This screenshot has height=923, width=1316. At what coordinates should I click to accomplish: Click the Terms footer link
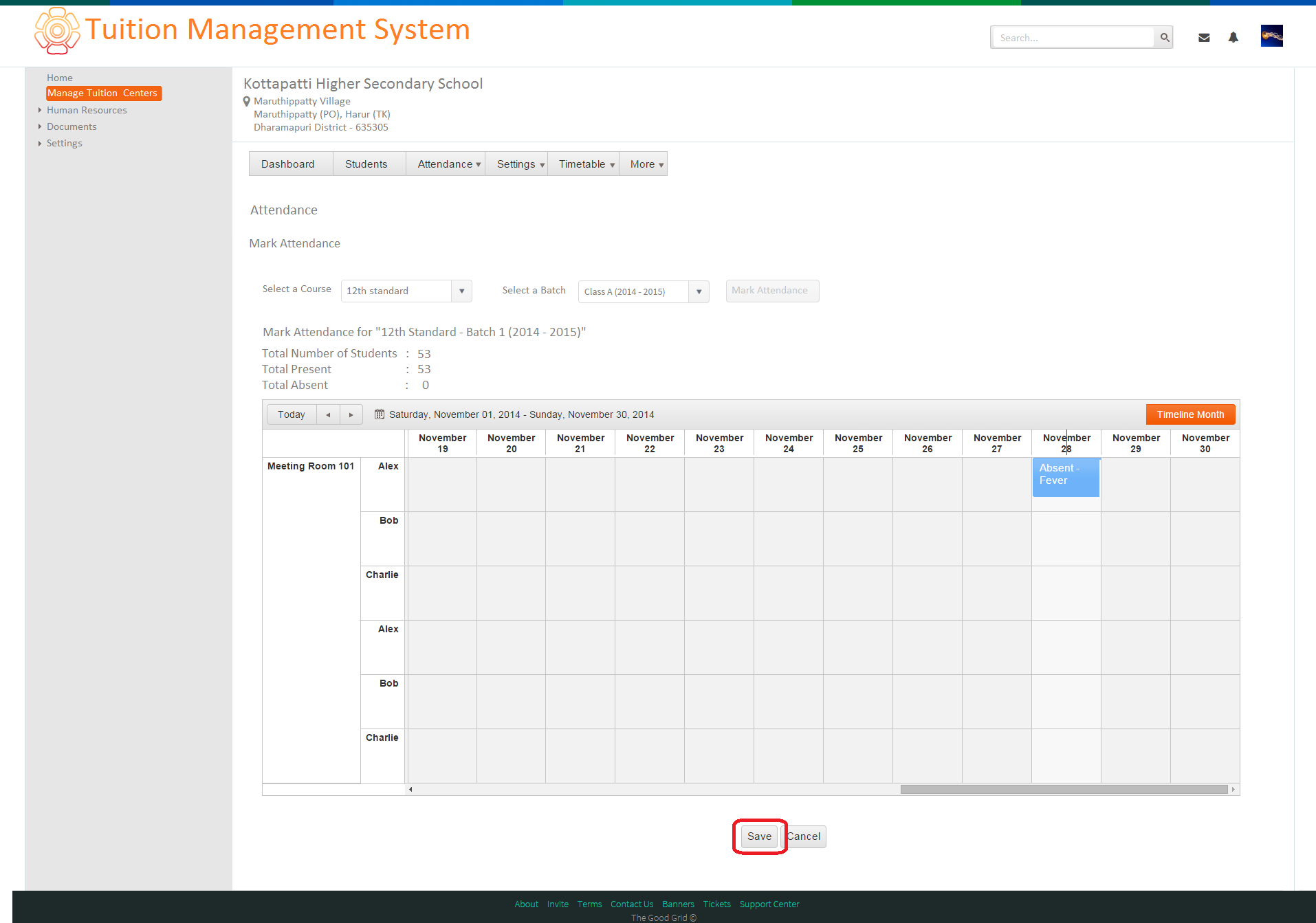click(x=589, y=904)
